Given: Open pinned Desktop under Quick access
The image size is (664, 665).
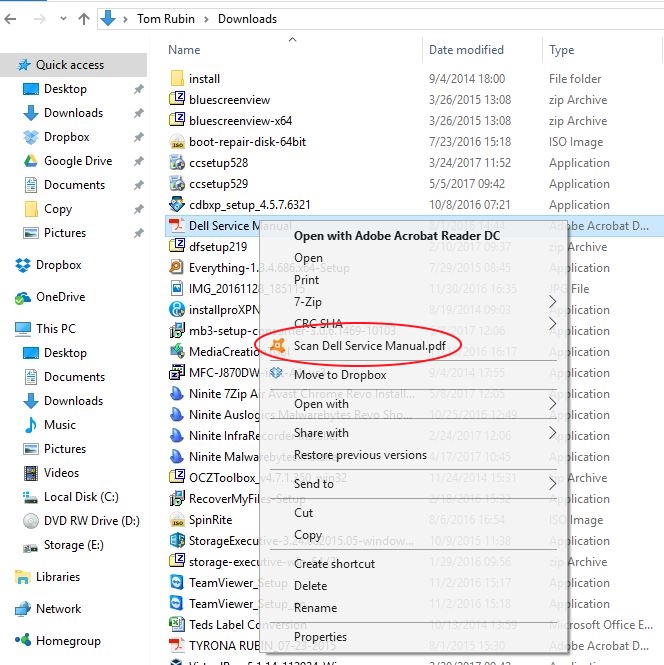Looking at the screenshot, I should tap(65, 89).
